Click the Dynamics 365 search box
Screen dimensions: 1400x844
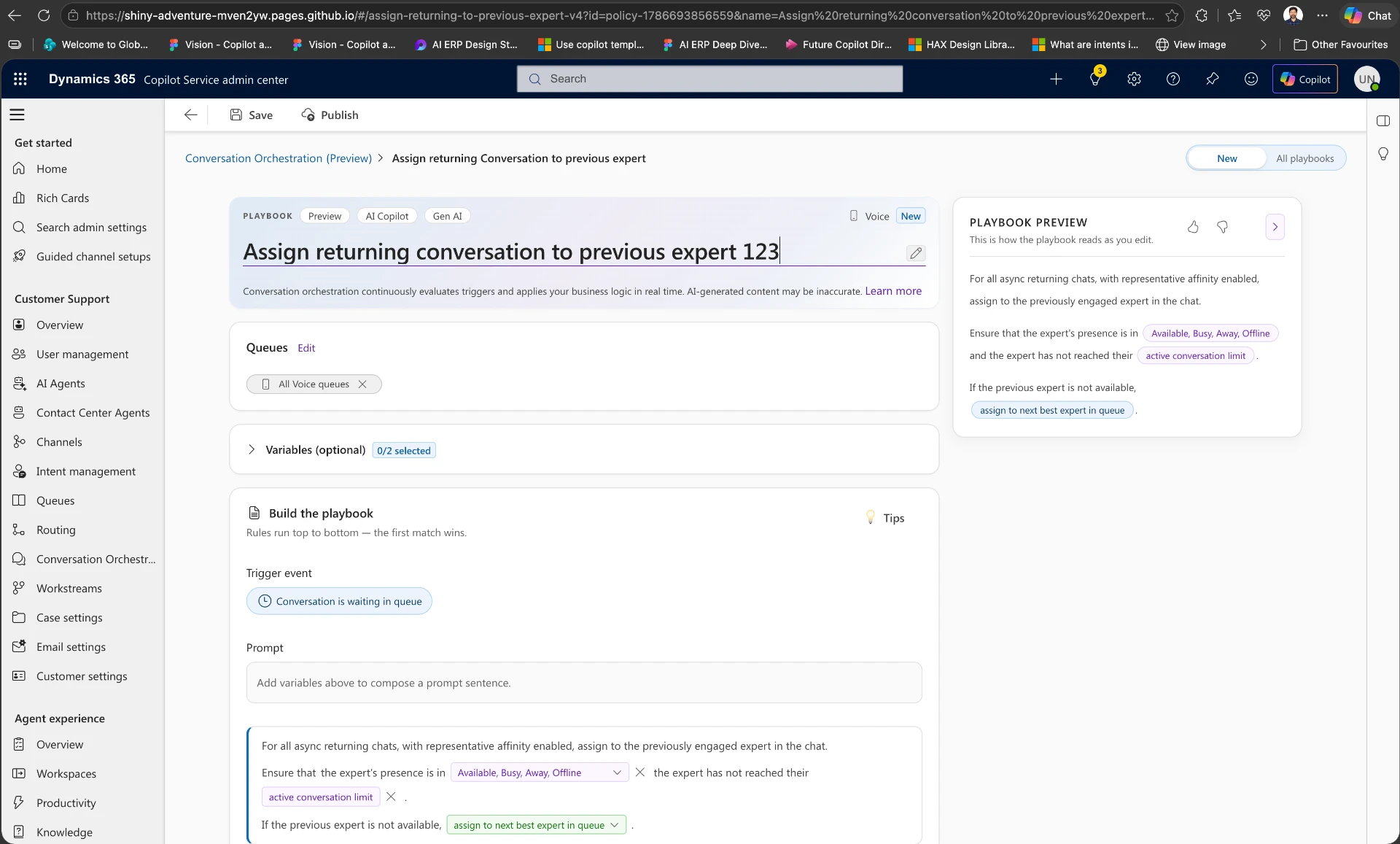(x=709, y=79)
